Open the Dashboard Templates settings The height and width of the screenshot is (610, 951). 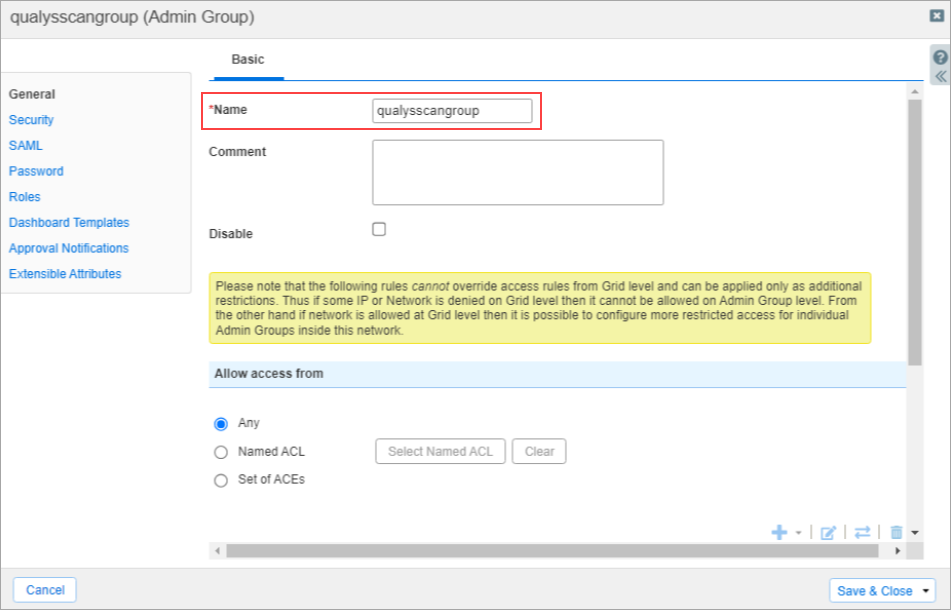68,222
